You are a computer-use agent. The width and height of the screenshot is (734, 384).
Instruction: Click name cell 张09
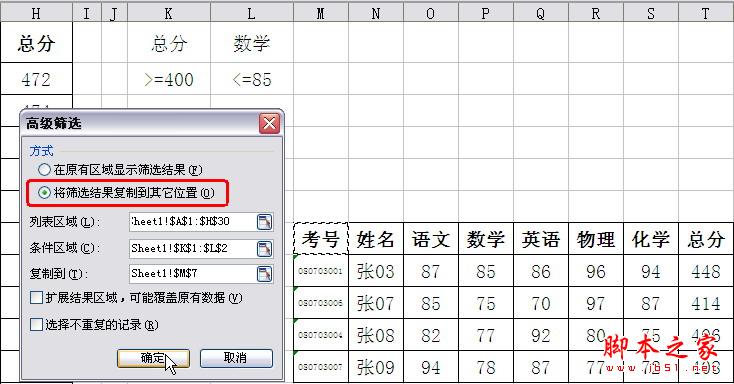click(x=376, y=367)
